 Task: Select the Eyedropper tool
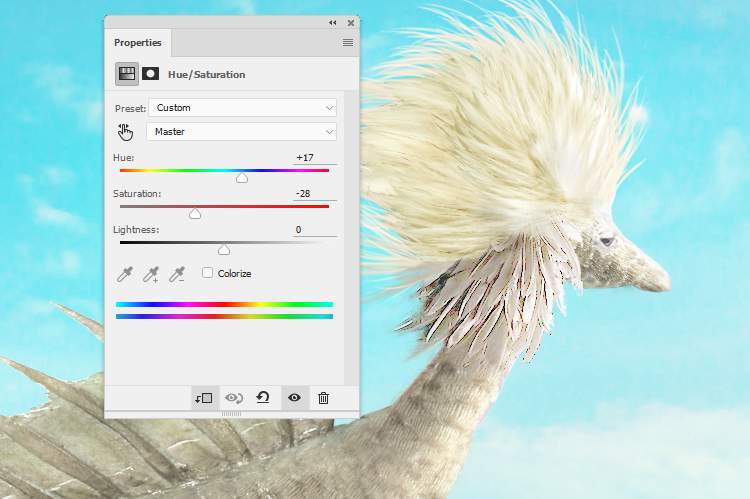point(125,275)
